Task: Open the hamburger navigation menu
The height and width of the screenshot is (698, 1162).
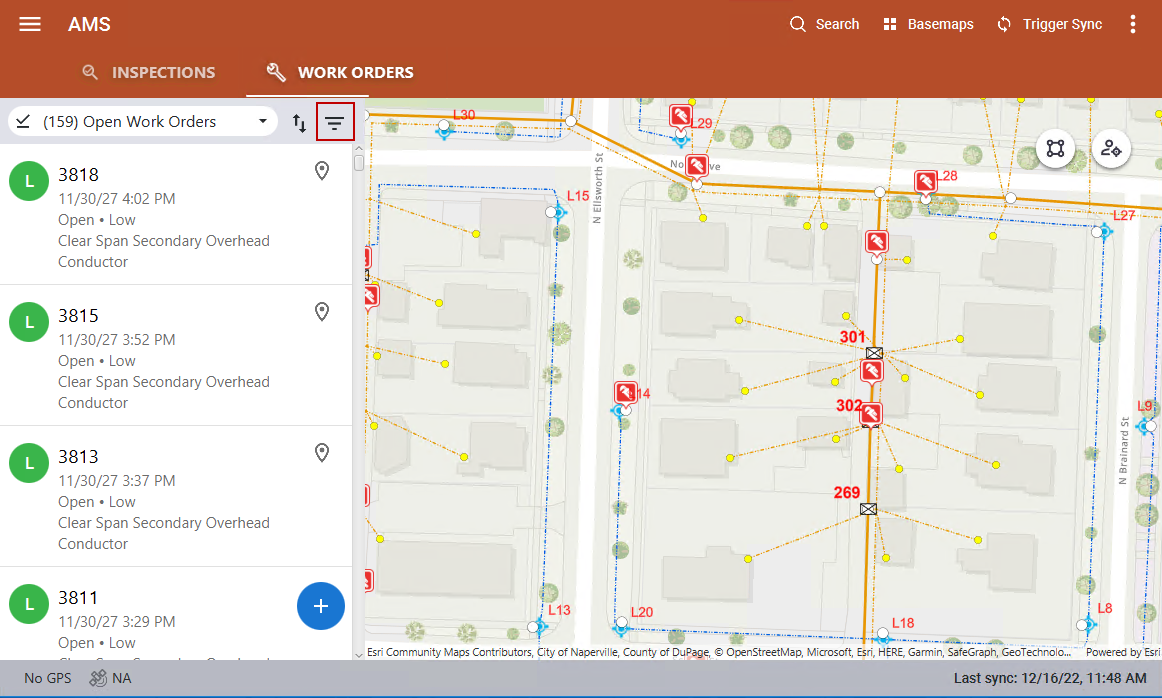Action: pyautogui.click(x=30, y=24)
